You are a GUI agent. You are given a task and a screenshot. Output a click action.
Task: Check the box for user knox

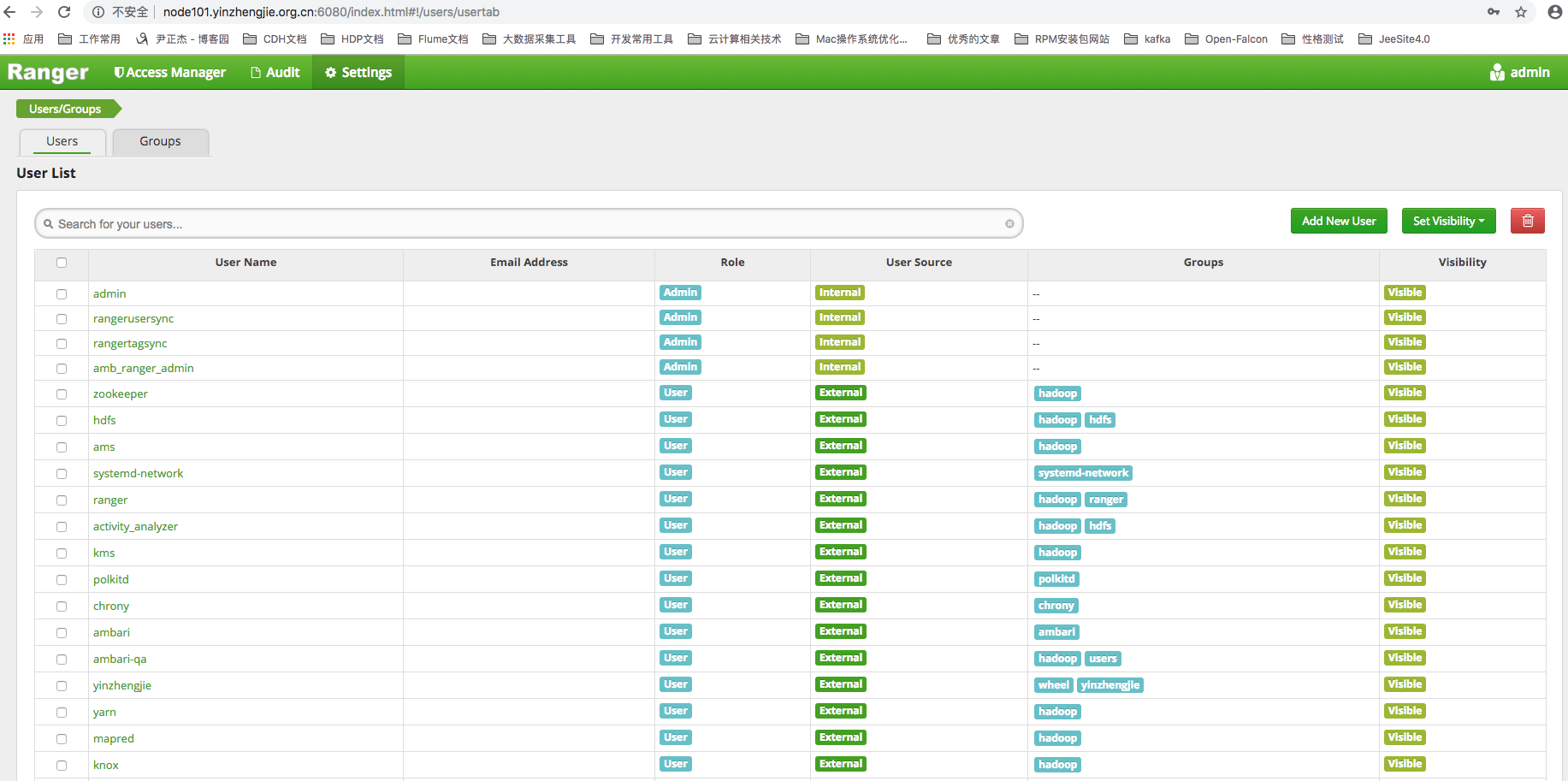coord(62,766)
